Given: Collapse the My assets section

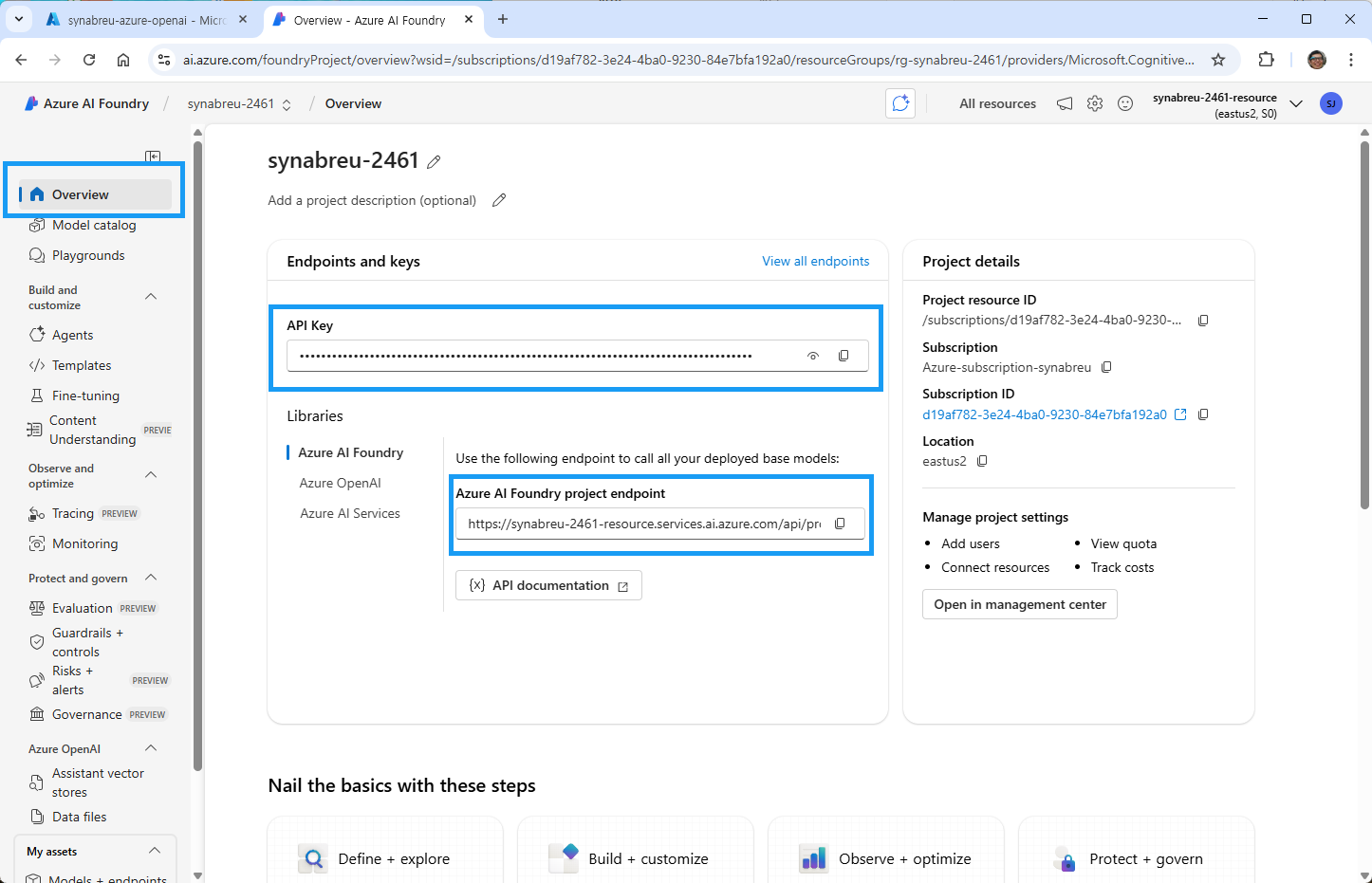Looking at the screenshot, I should (155, 851).
